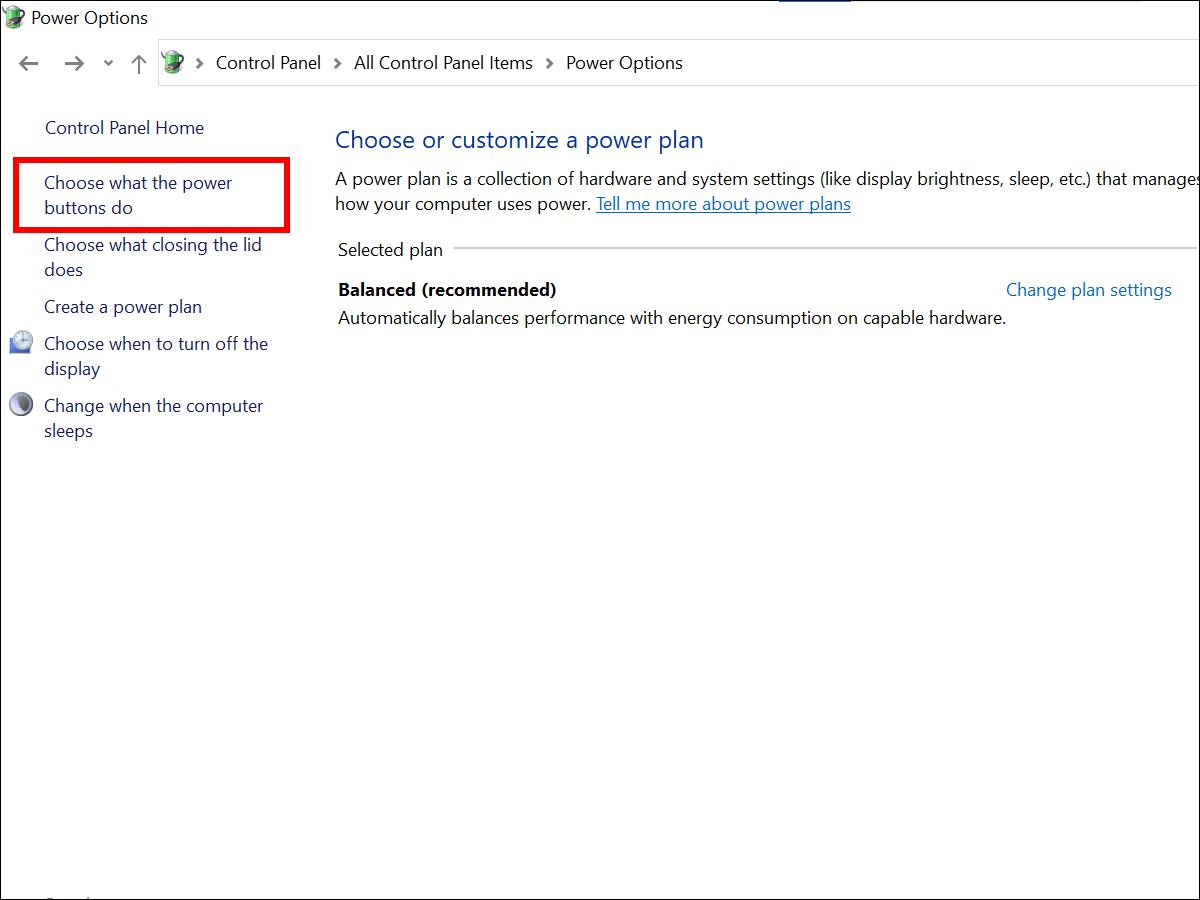Go back with the left arrow
Image resolution: width=1200 pixels, height=900 pixels.
tap(29, 64)
